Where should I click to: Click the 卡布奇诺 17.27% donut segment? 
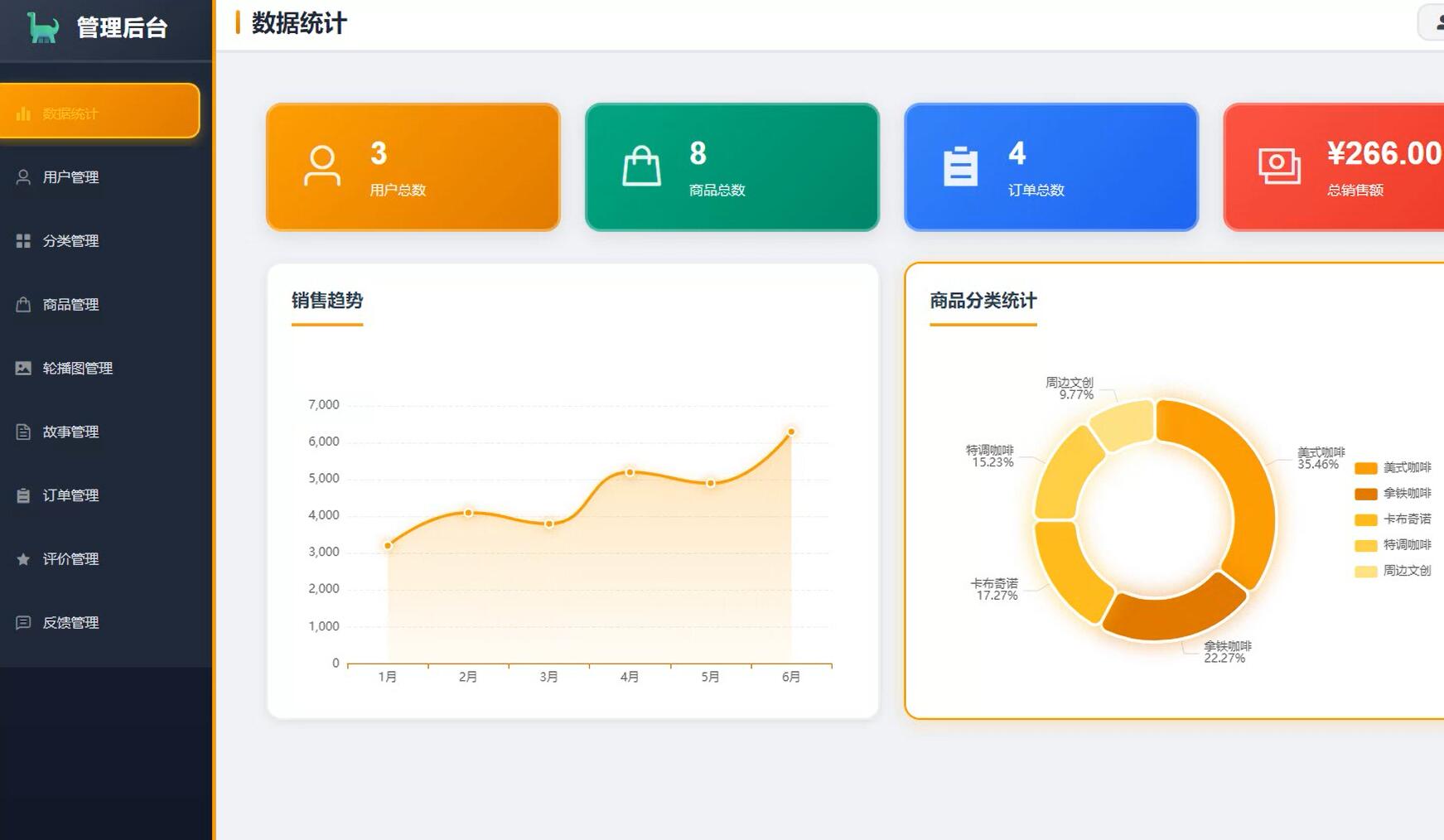[1069, 570]
